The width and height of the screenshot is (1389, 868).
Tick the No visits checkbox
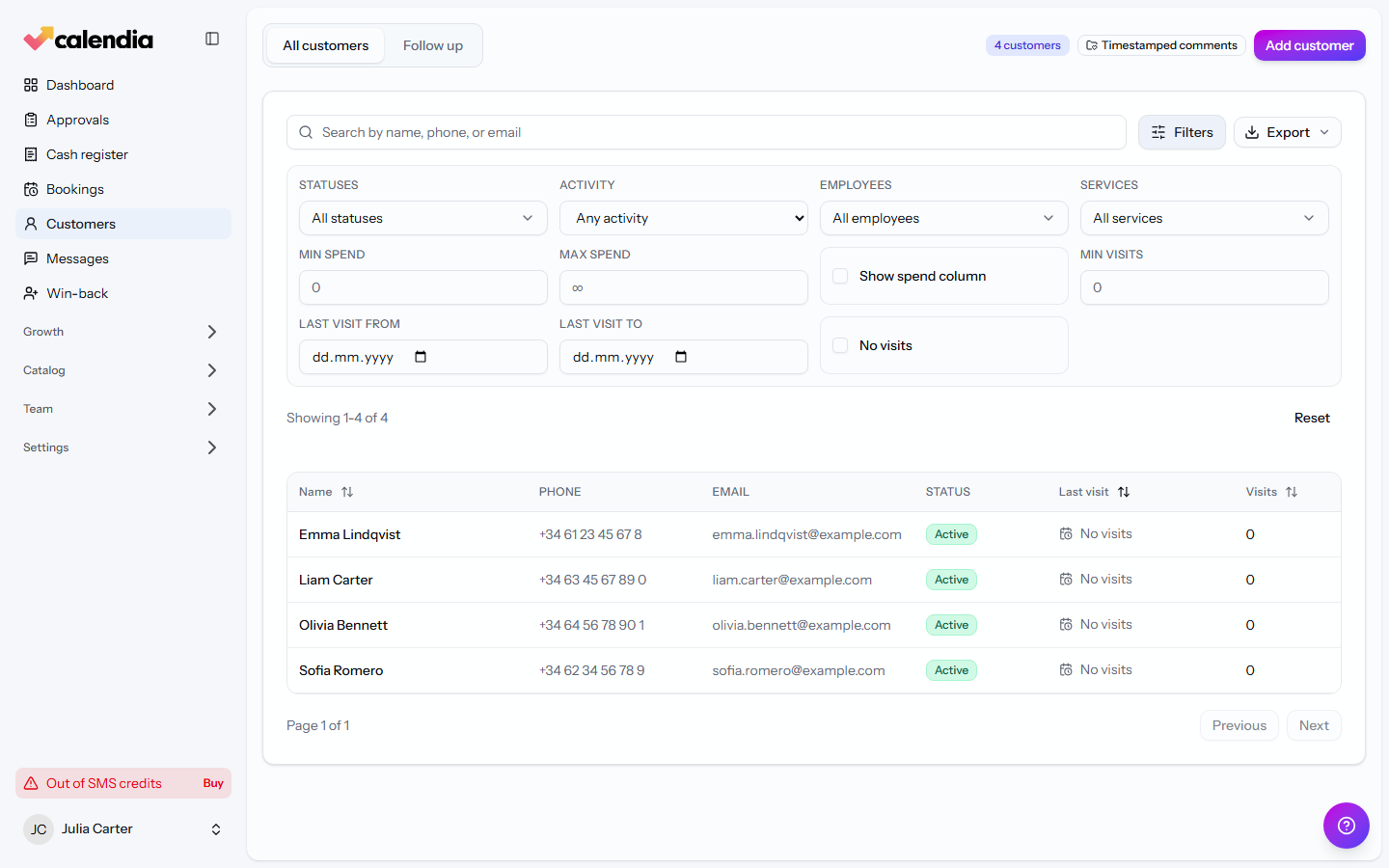coord(840,345)
